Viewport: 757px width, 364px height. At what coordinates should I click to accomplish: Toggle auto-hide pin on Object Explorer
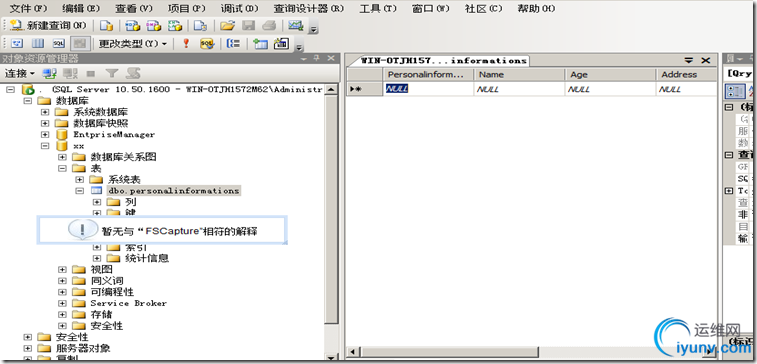317,58
